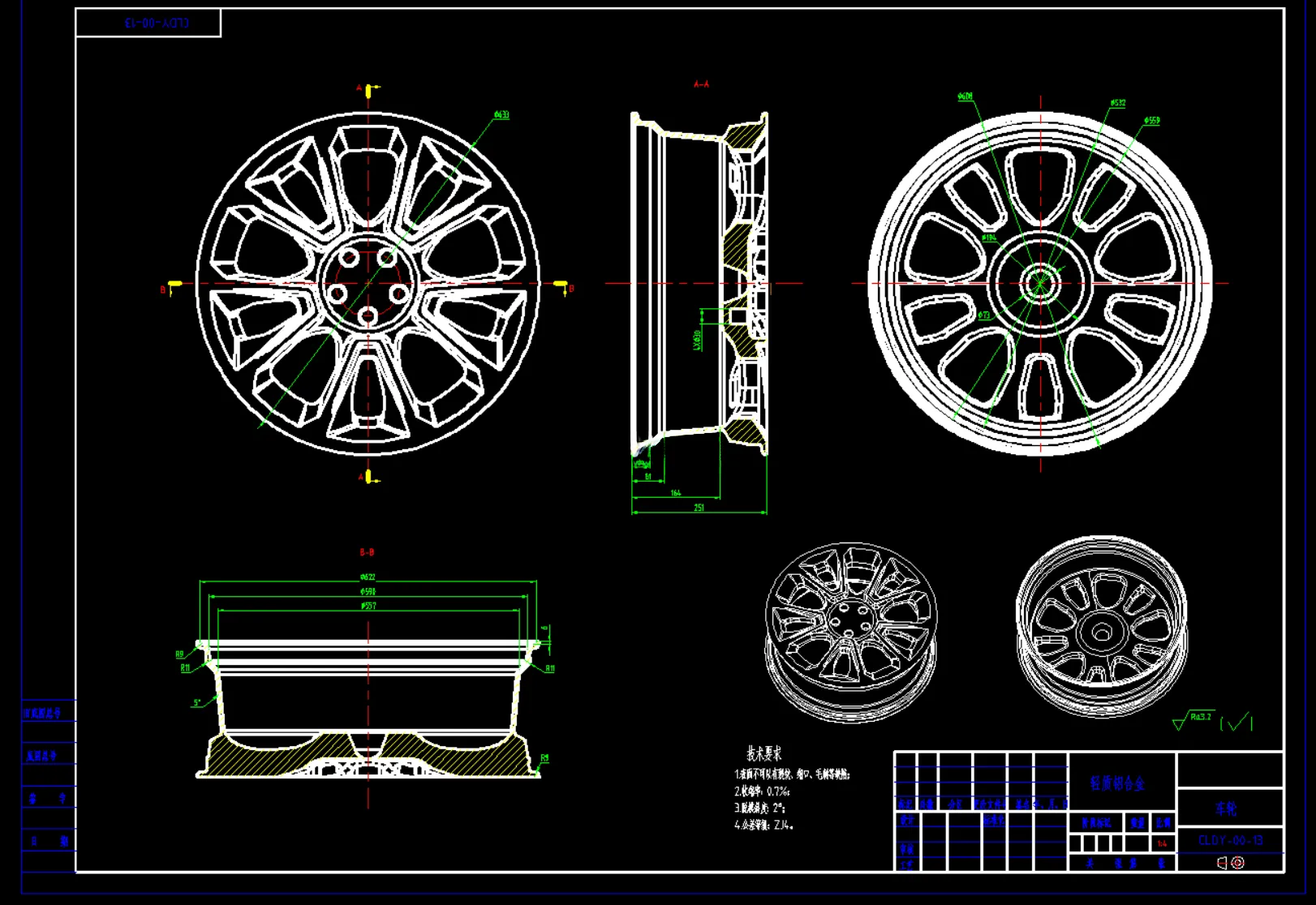Click the technical requirement line with 2°
Viewport: 1316px width, 905px height.
click(x=759, y=808)
